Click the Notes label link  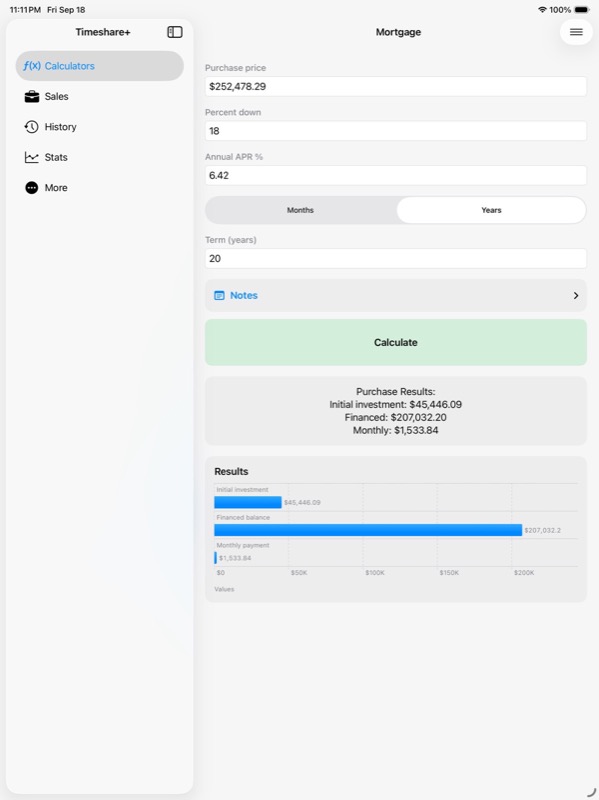pyautogui.click(x=244, y=295)
